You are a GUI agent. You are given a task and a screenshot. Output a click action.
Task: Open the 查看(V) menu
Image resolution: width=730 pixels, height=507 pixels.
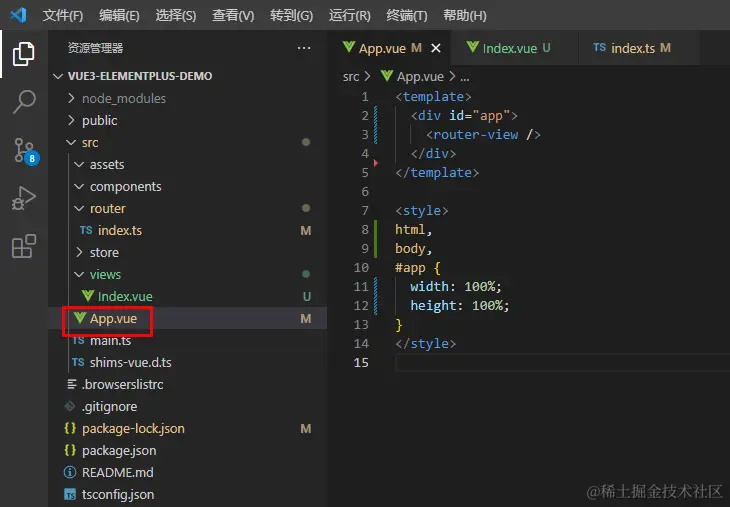click(233, 15)
